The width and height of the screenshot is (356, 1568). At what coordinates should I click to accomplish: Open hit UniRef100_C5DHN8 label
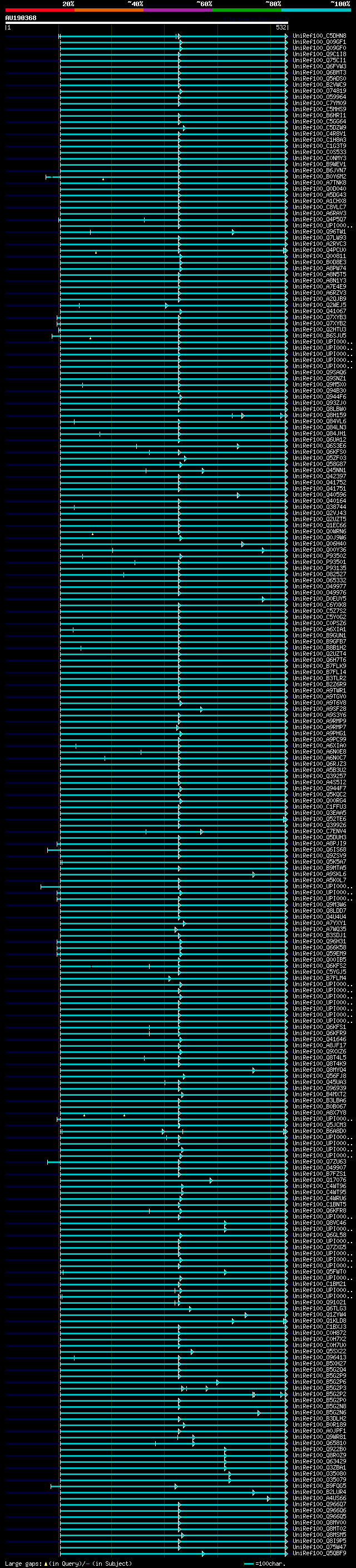[319, 36]
